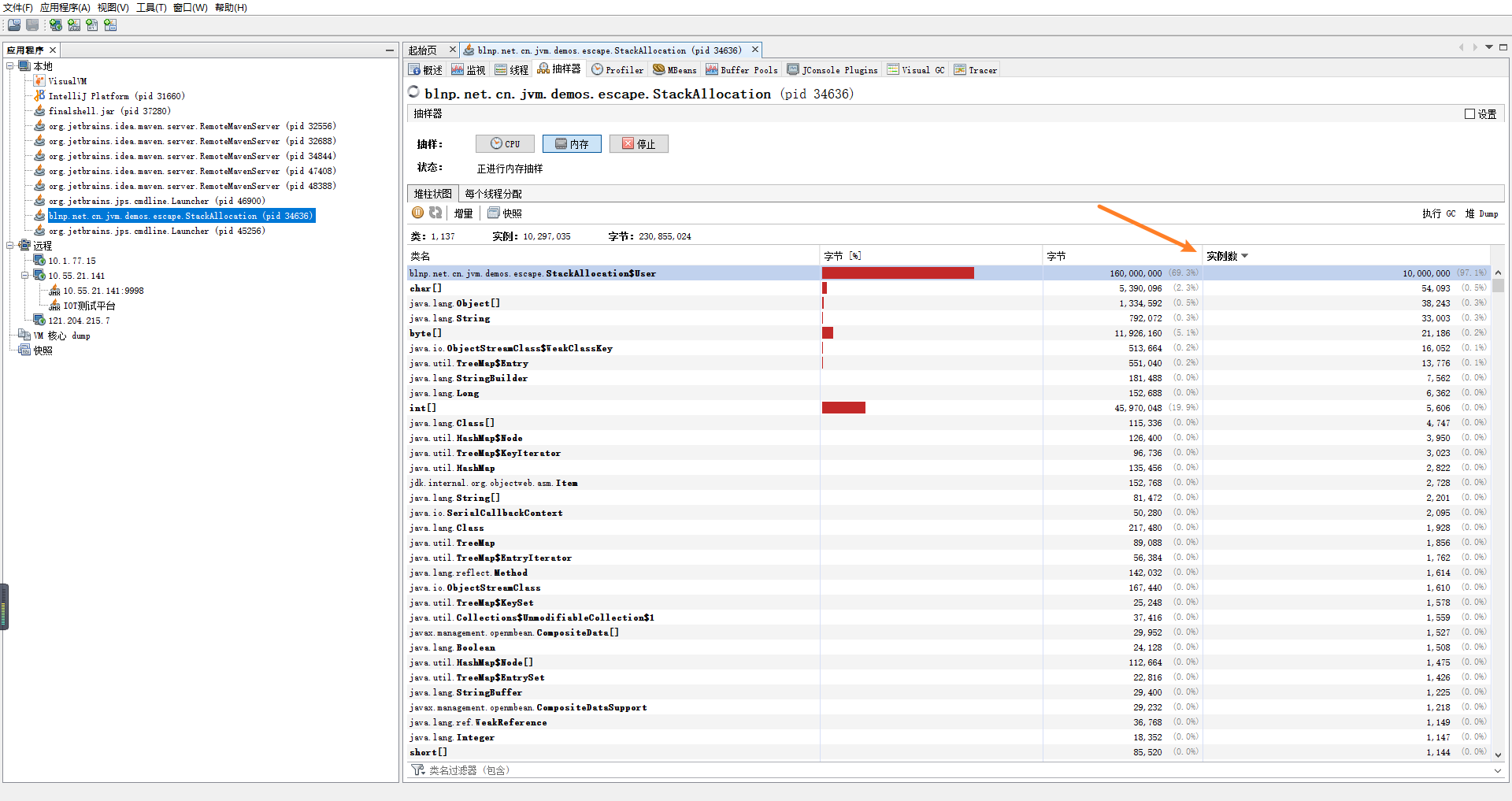Image resolution: width=1512 pixels, height=801 pixels.
Task: Switch to the Buffer Pools tab
Action: coord(742,70)
